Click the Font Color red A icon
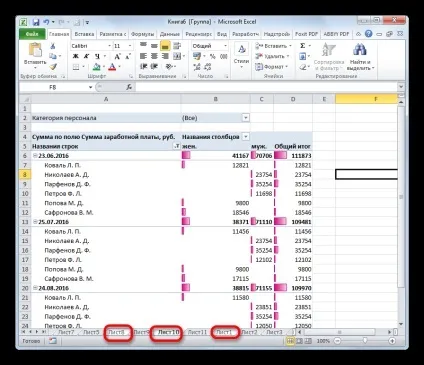 click(x=112, y=67)
